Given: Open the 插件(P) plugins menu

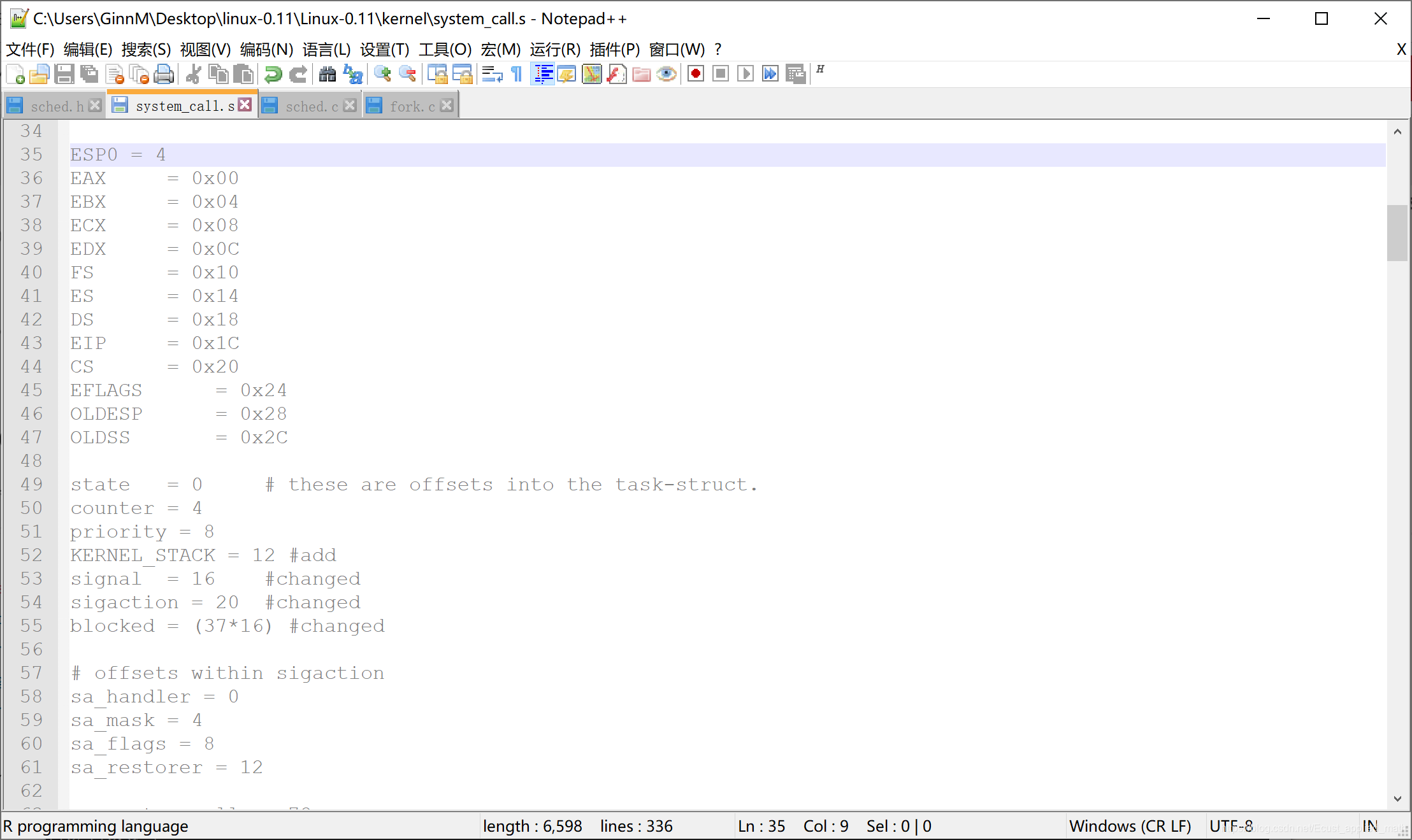Looking at the screenshot, I should tap(614, 49).
